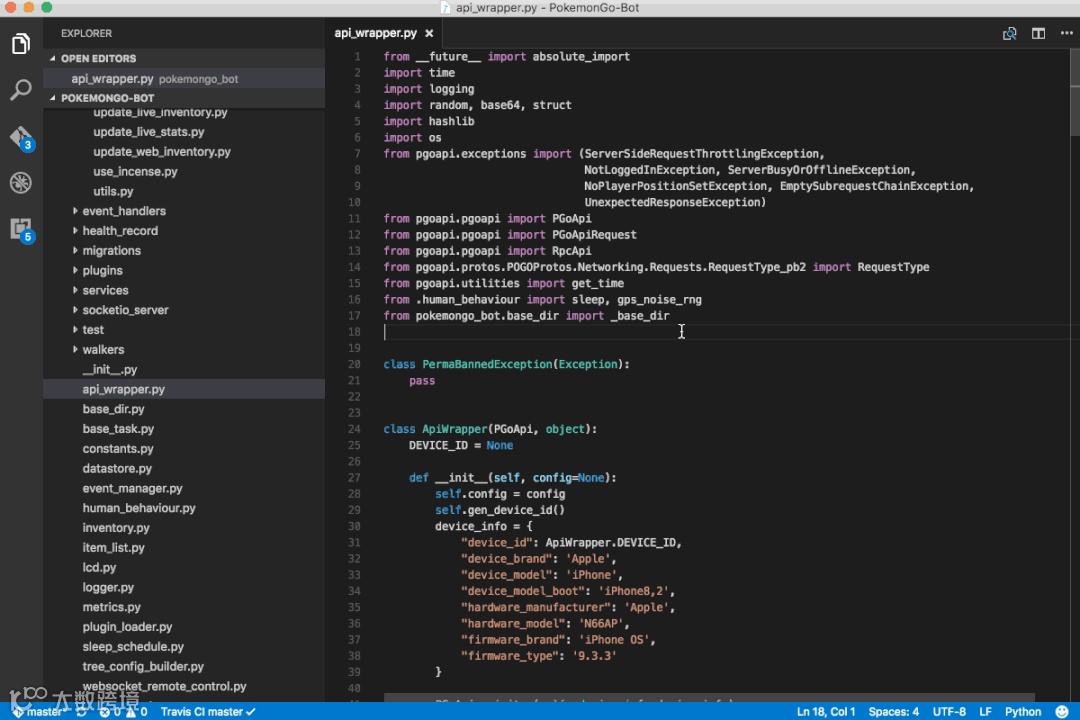This screenshot has width=1080, height=720.
Task: Open Extensions view with 5 badge
Action: click(21, 229)
